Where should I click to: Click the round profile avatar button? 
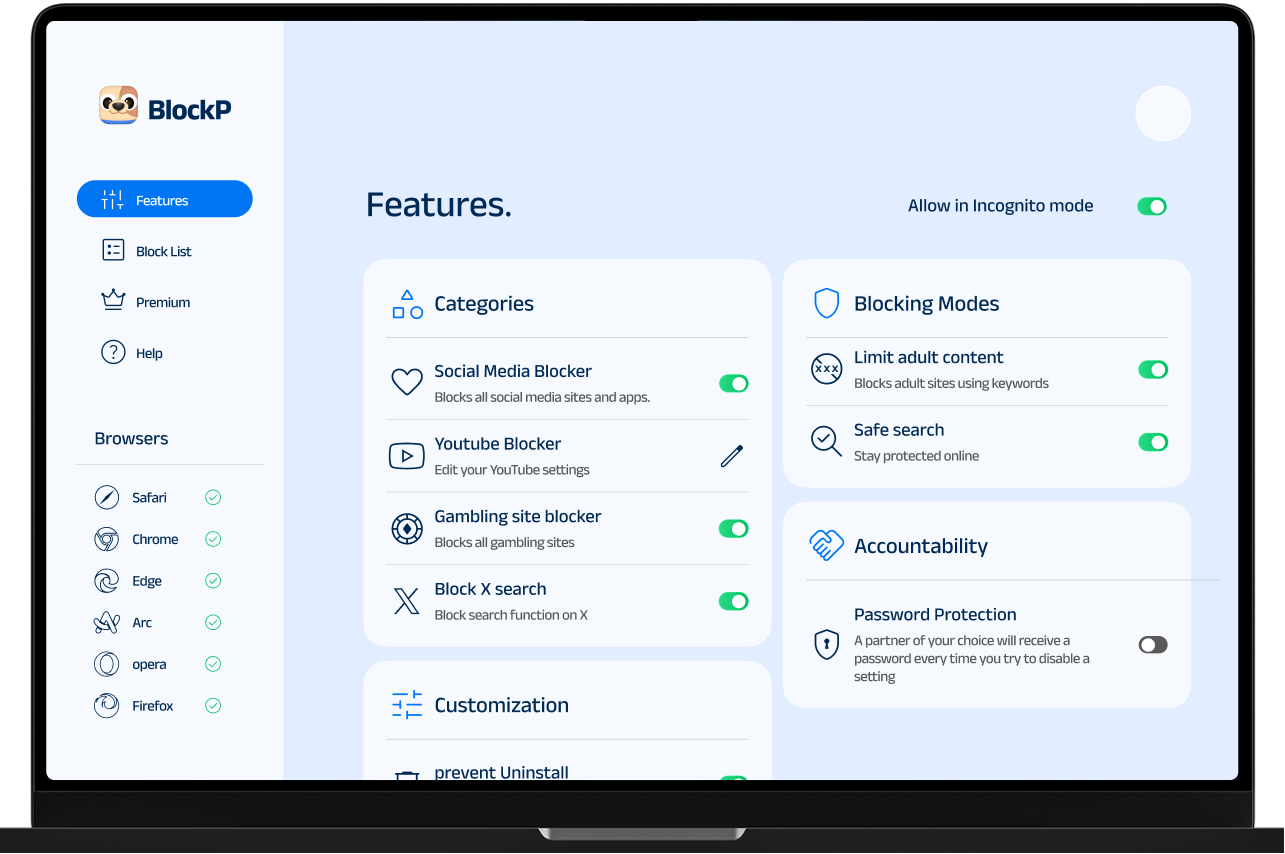click(1163, 113)
